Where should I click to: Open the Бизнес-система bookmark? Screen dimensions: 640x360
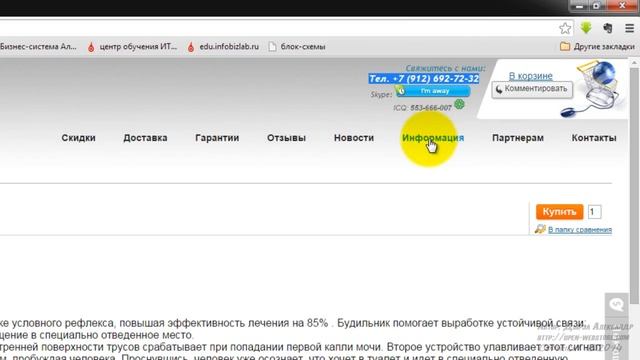pyautogui.click(x=38, y=47)
